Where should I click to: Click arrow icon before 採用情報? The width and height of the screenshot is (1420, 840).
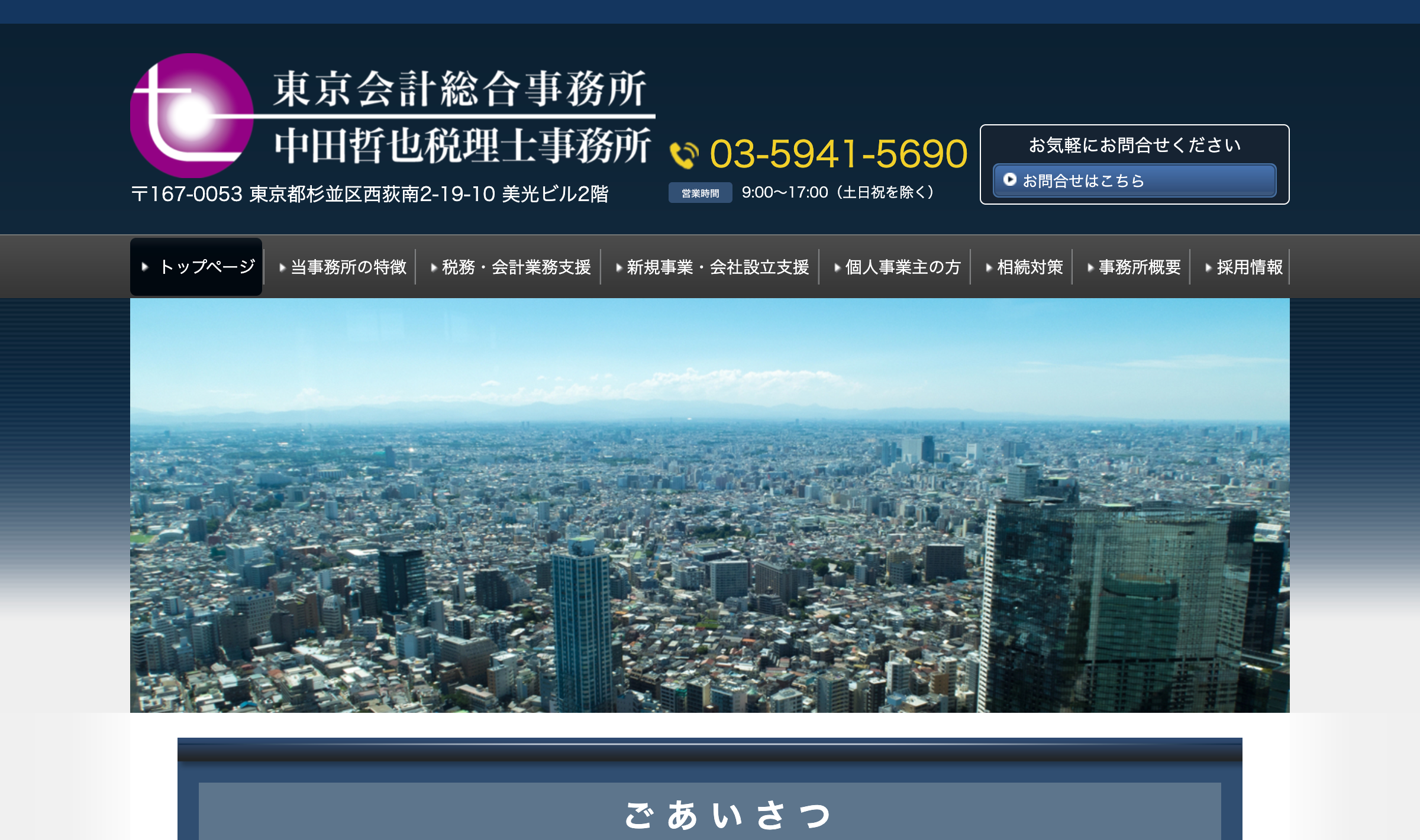[x=1209, y=268]
